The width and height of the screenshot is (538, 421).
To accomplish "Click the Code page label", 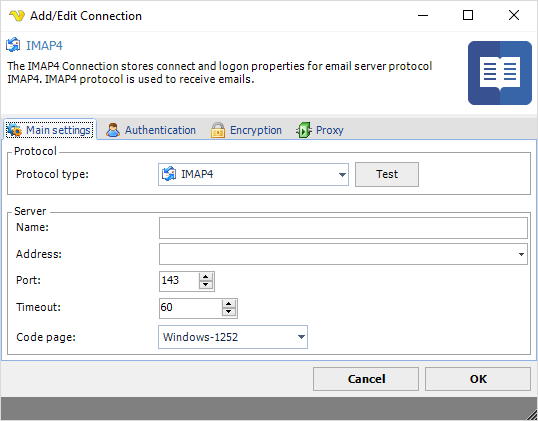I will click(x=46, y=337).
